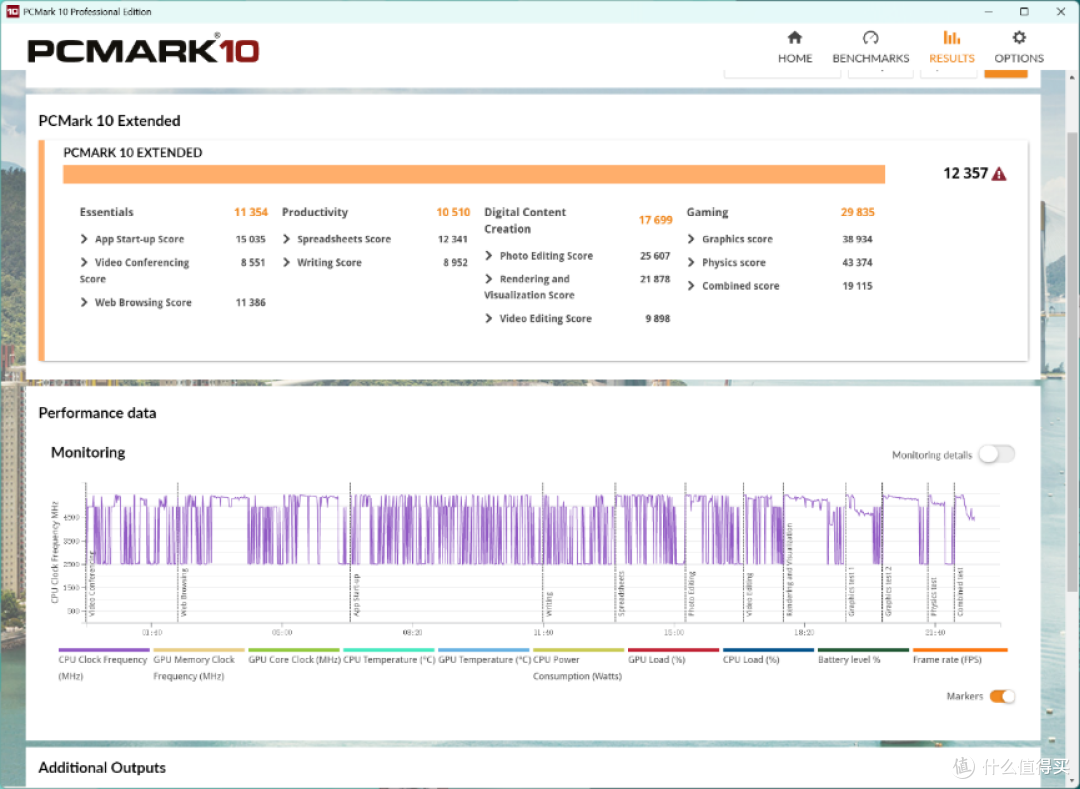Screen dimensions: 1080x789
Task: Click the Essentials score 11 354
Action: (251, 212)
